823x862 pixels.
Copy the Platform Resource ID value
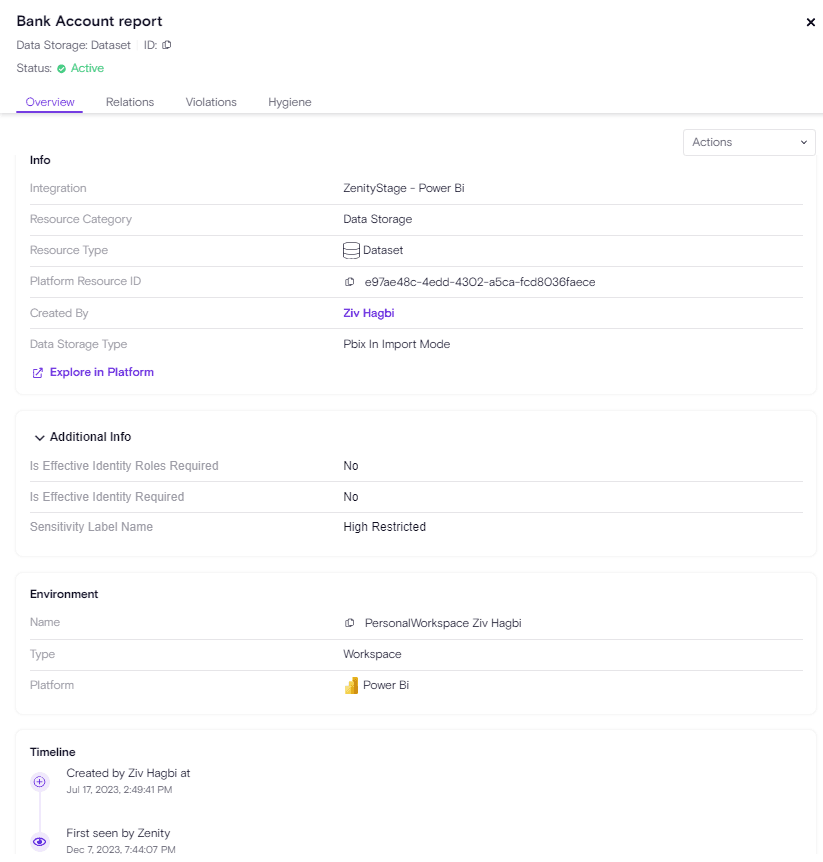point(349,282)
